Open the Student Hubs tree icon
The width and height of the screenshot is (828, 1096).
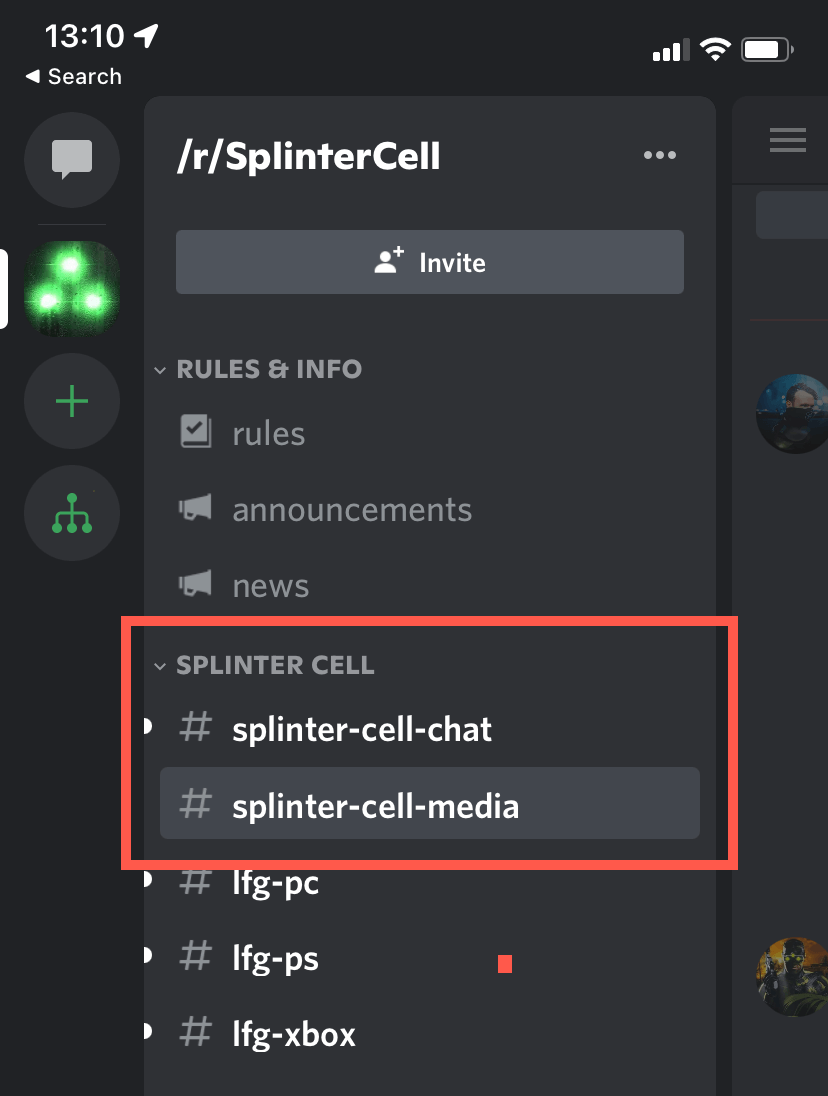(x=72, y=514)
